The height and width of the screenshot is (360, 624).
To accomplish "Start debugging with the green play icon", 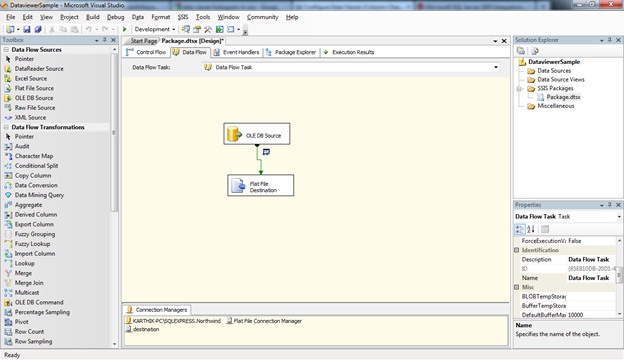I will pos(124,29).
